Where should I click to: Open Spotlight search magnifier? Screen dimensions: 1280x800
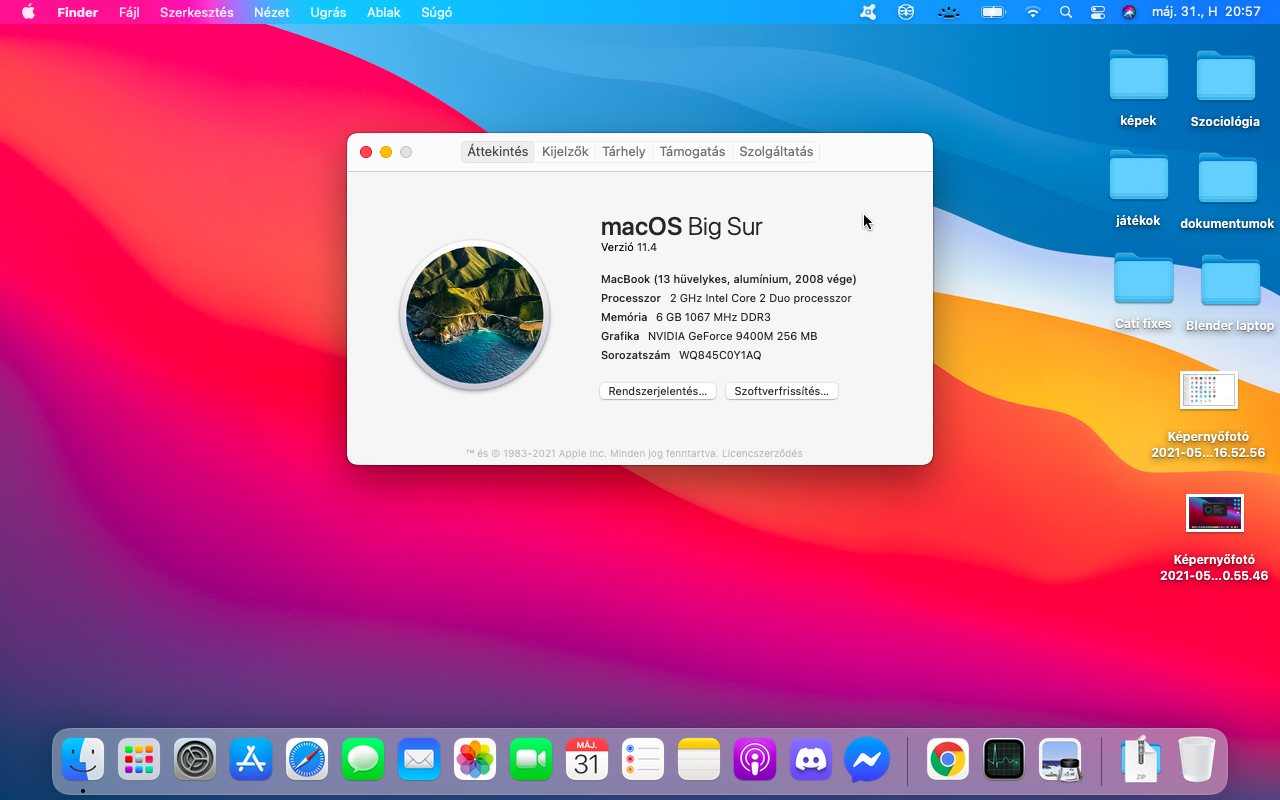pyautogui.click(x=1066, y=12)
